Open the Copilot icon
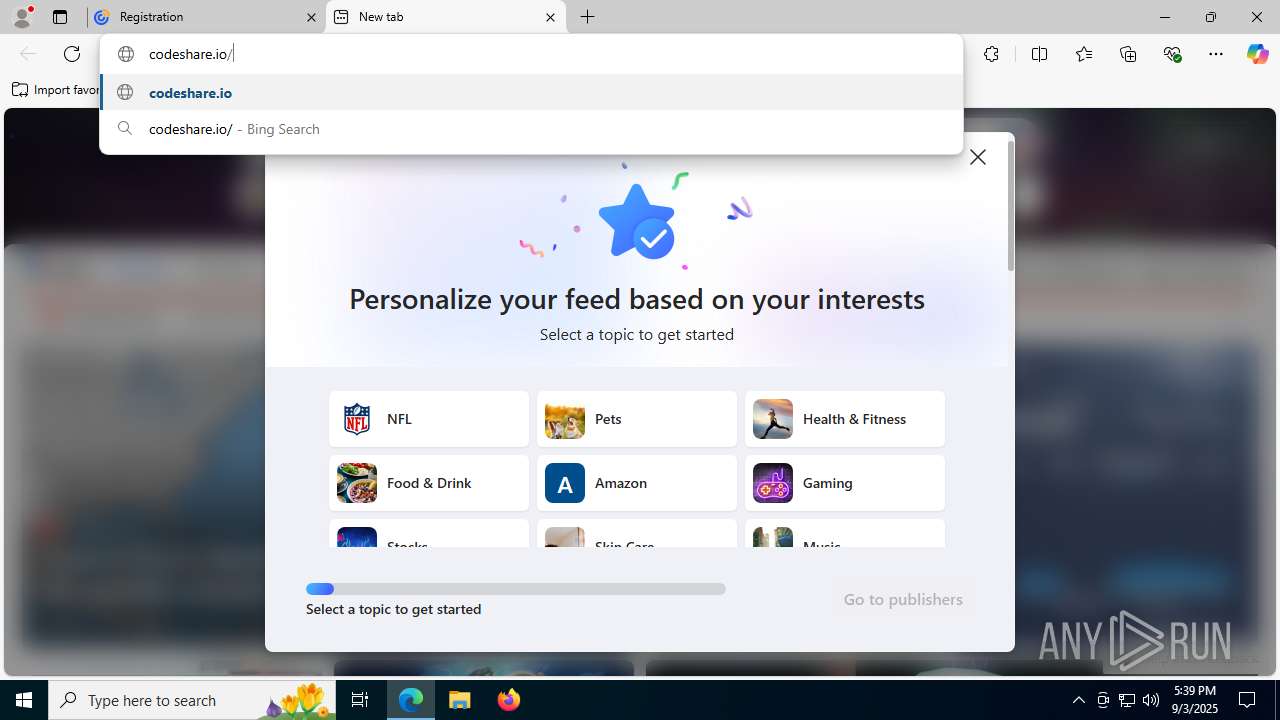 pyautogui.click(x=1257, y=54)
